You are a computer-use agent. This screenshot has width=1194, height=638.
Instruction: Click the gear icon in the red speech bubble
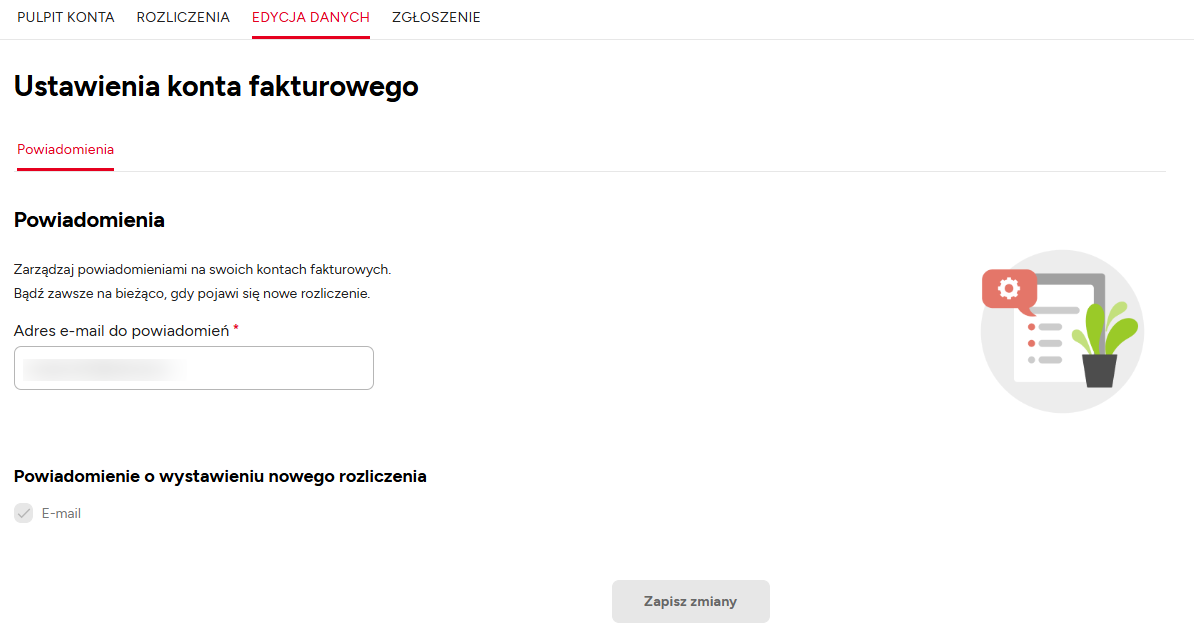[x=1008, y=289]
